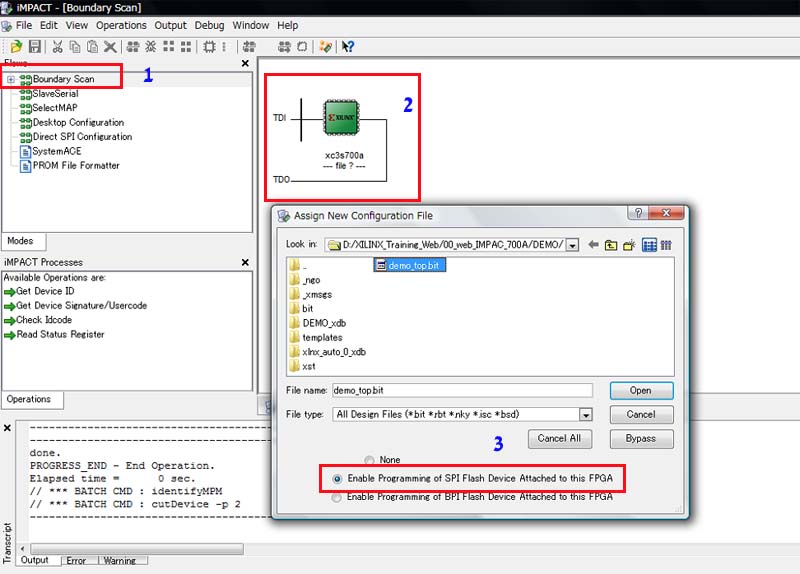Go up one folder level in dialog
The width and height of the screenshot is (800, 574).
pyautogui.click(x=611, y=245)
